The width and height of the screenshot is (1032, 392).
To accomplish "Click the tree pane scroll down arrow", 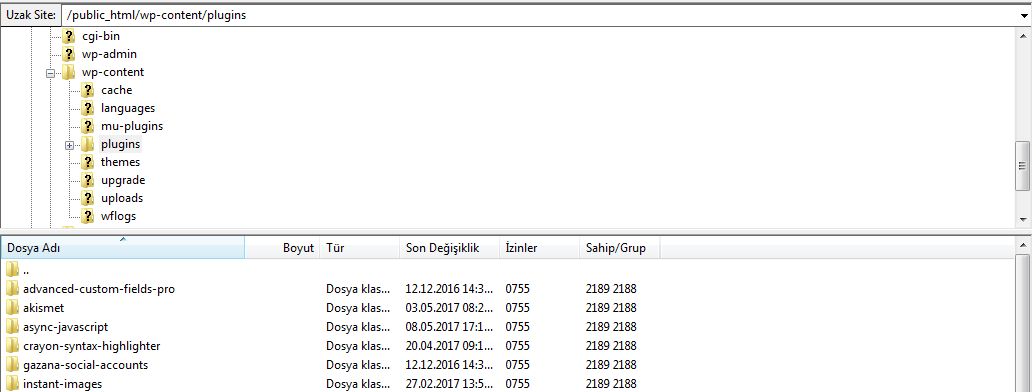I will (x=1023, y=219).
